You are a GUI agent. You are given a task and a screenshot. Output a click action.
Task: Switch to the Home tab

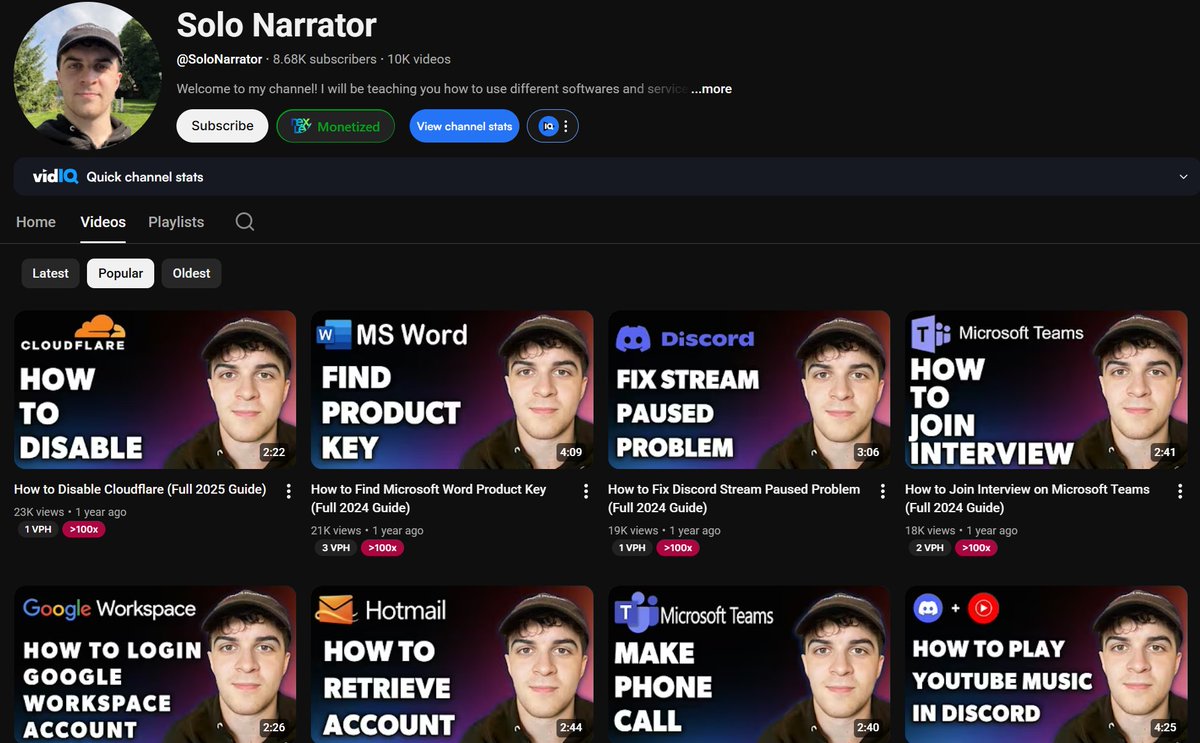coord(36,222)
